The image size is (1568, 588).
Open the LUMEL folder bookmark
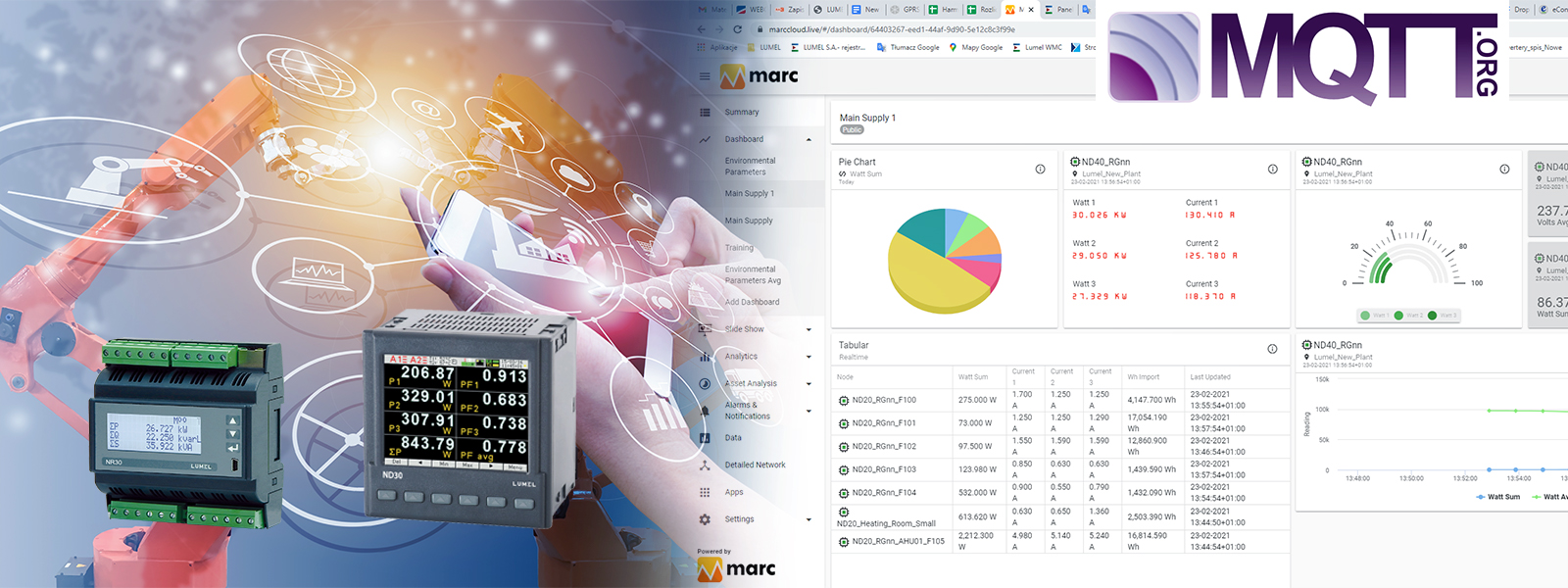pos(764,47)
